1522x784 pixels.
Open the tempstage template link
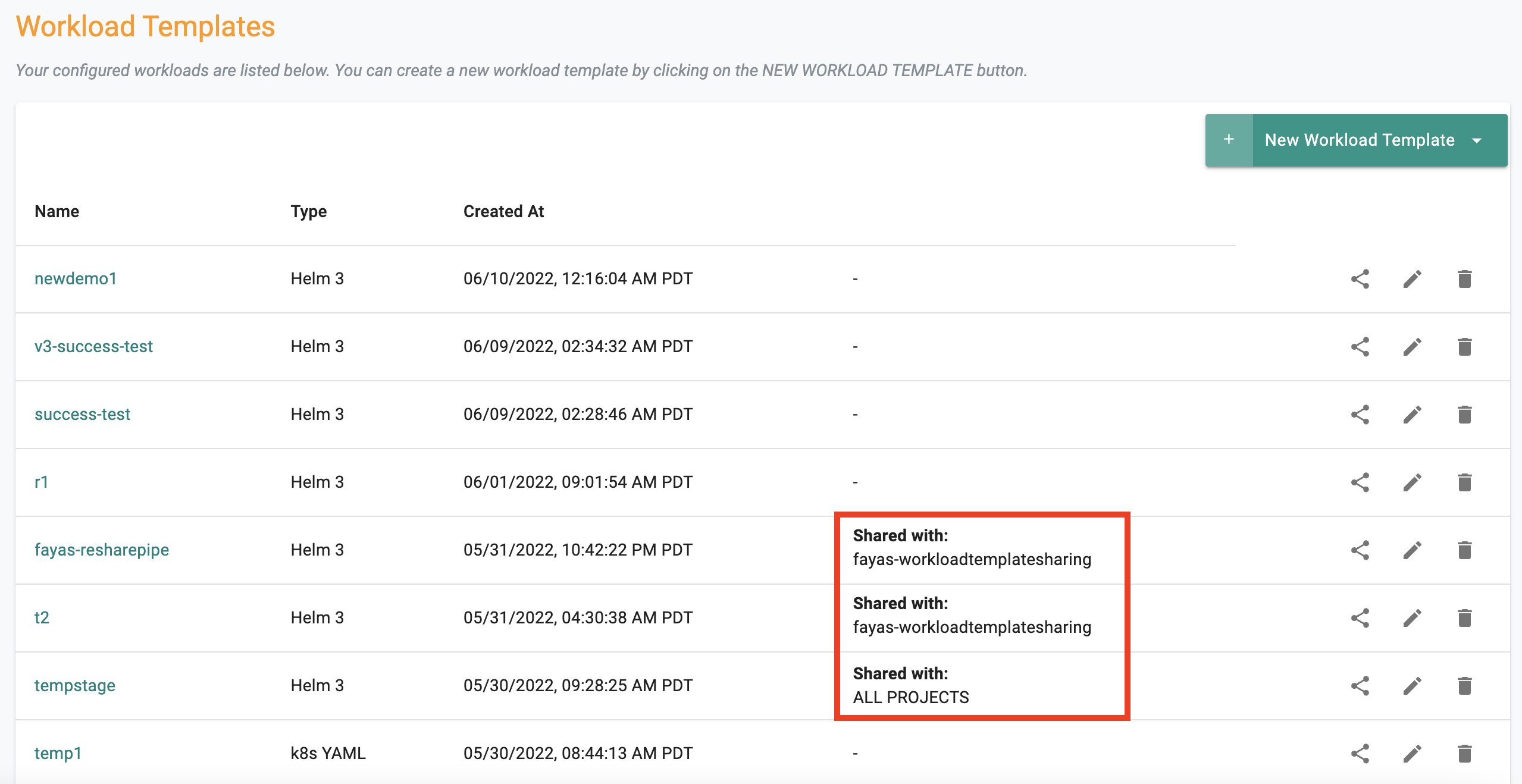click(x=75, y=685)
